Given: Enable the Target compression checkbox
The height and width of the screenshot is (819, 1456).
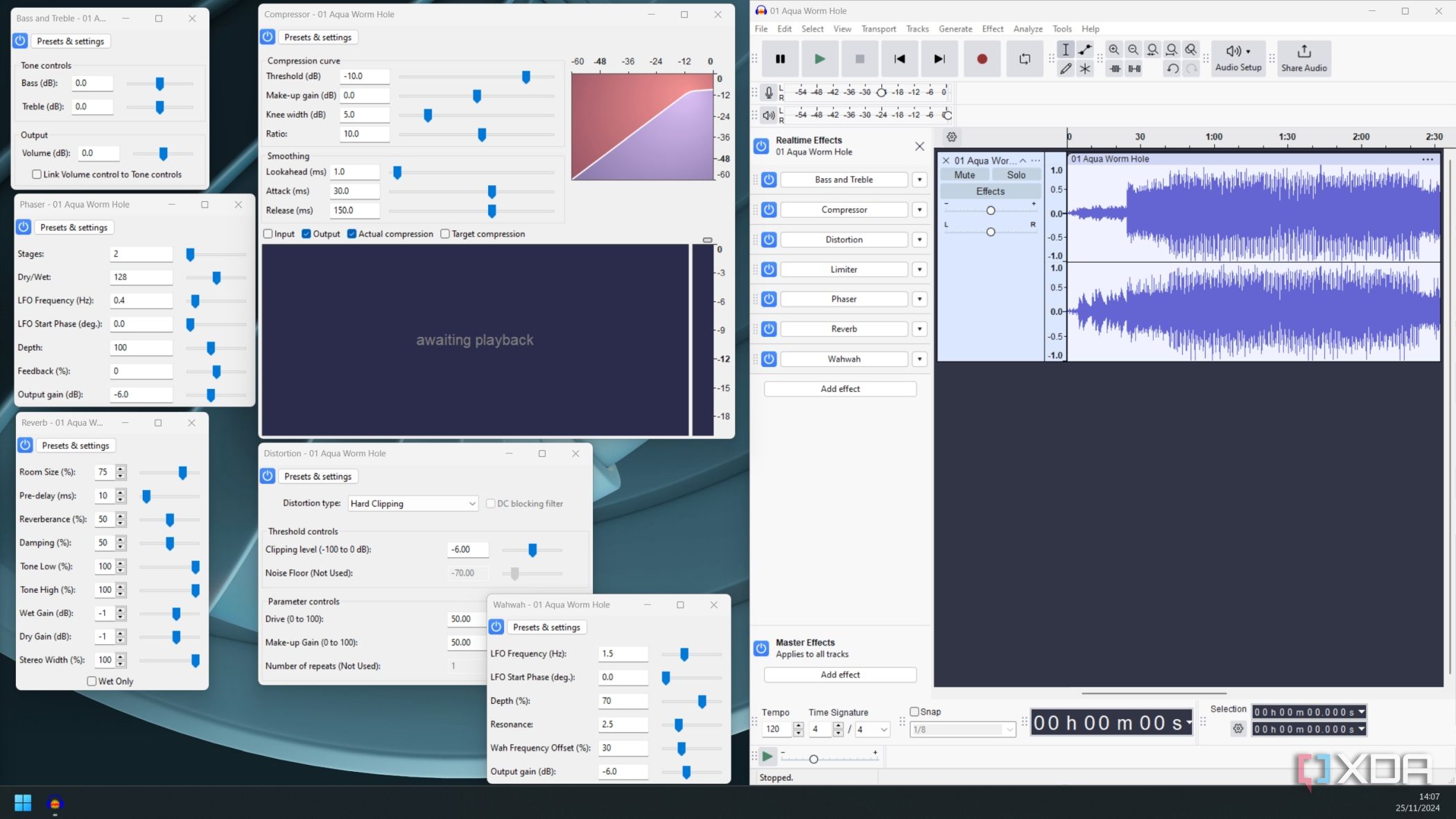Looking at the screenshot, I should 445,234.
